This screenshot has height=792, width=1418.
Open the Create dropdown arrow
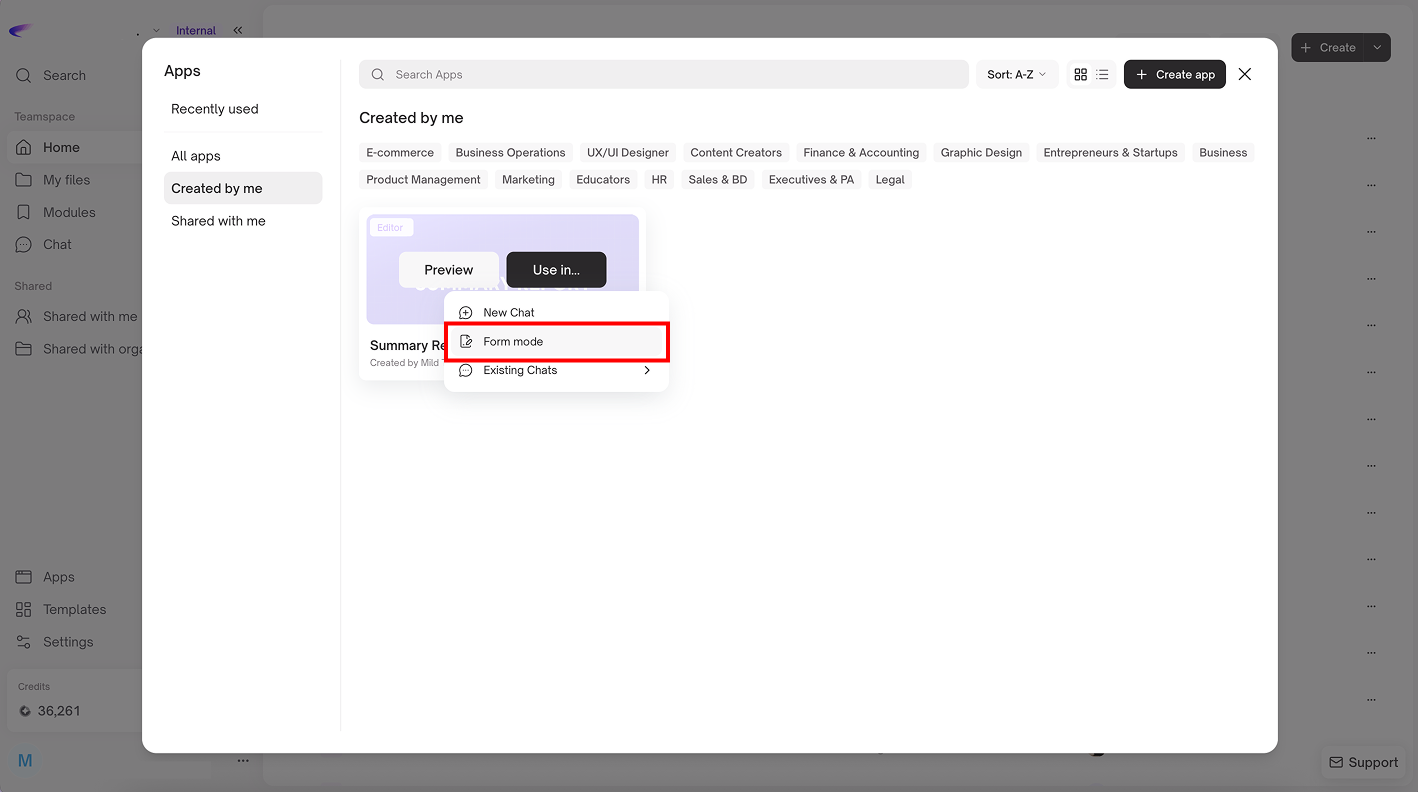[x=1377, y=47]
